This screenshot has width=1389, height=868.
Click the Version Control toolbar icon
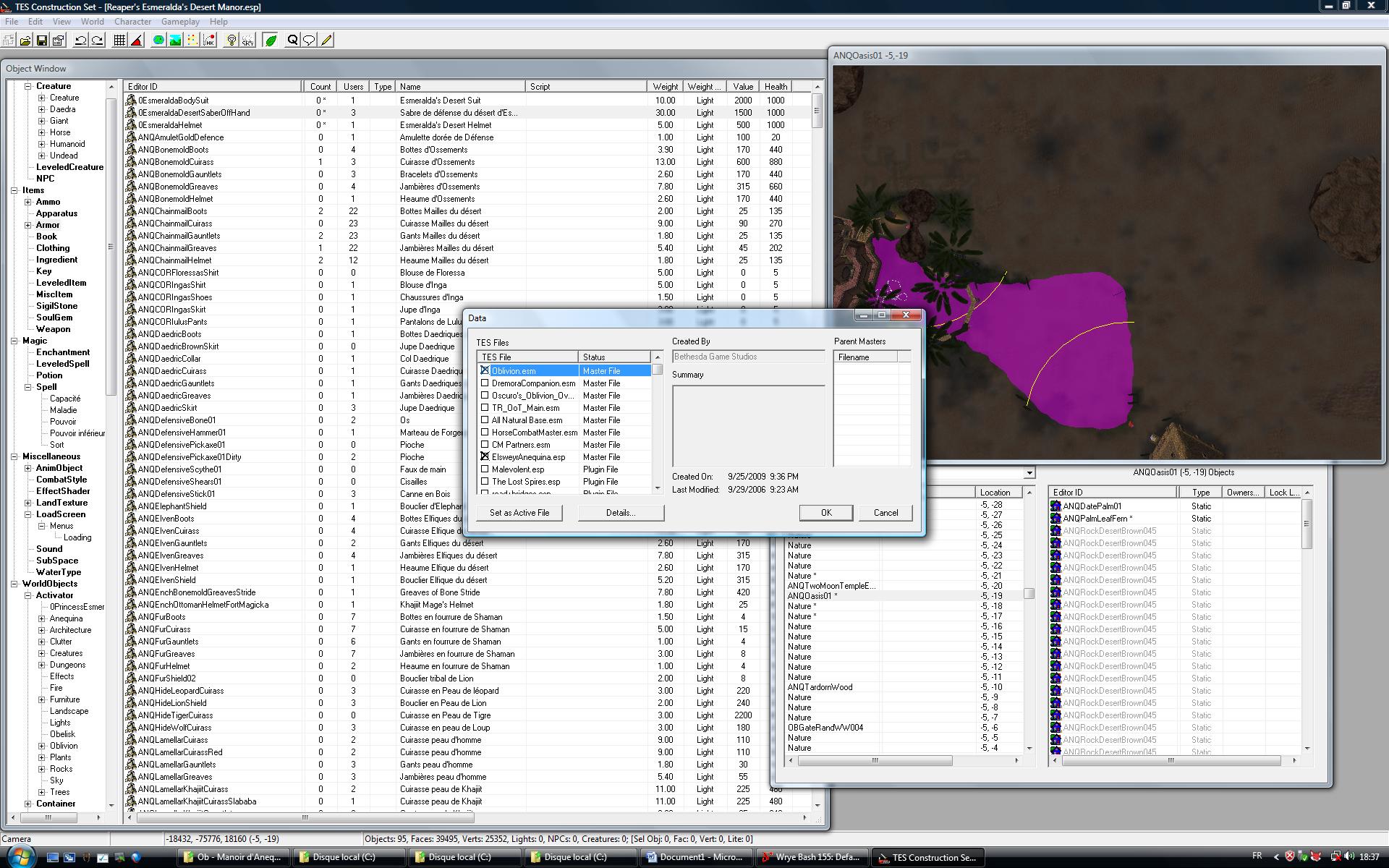[x=9, y=41]
